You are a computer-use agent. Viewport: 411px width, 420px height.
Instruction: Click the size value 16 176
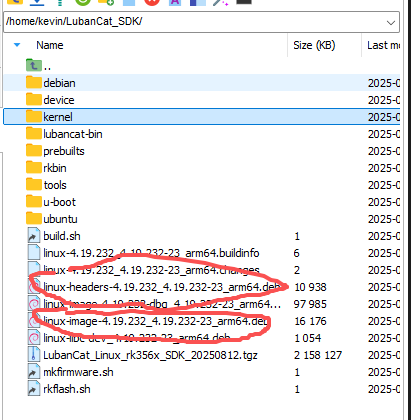click(310, 321)
